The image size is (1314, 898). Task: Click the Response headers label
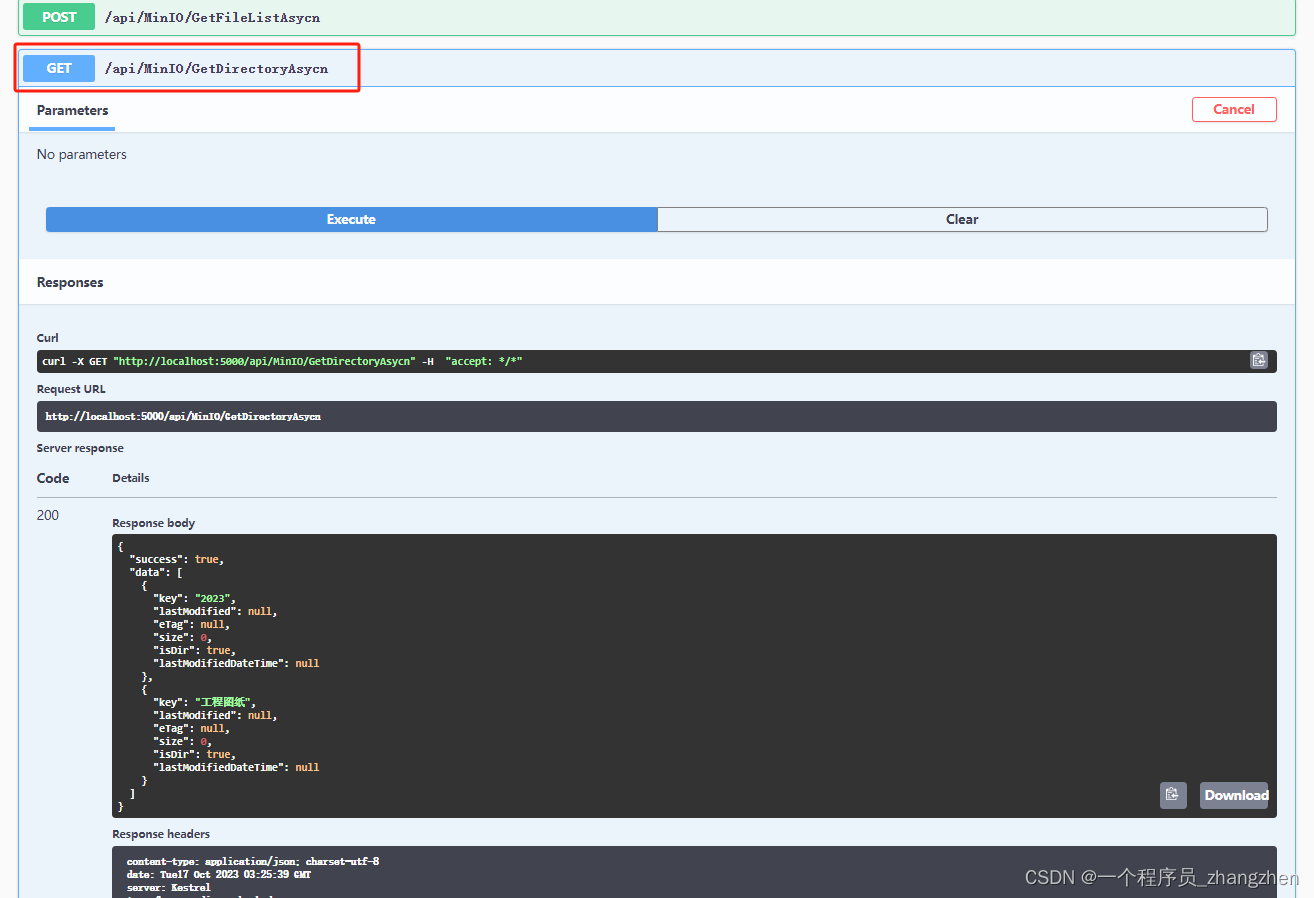(161, 834)
